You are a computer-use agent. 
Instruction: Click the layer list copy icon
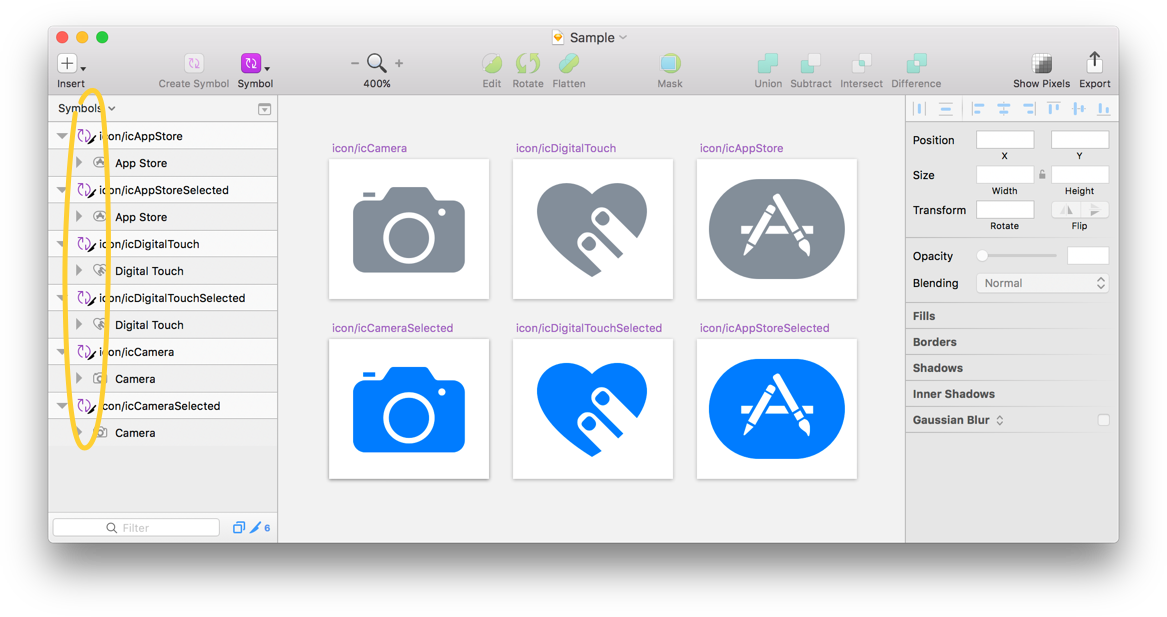238,528
